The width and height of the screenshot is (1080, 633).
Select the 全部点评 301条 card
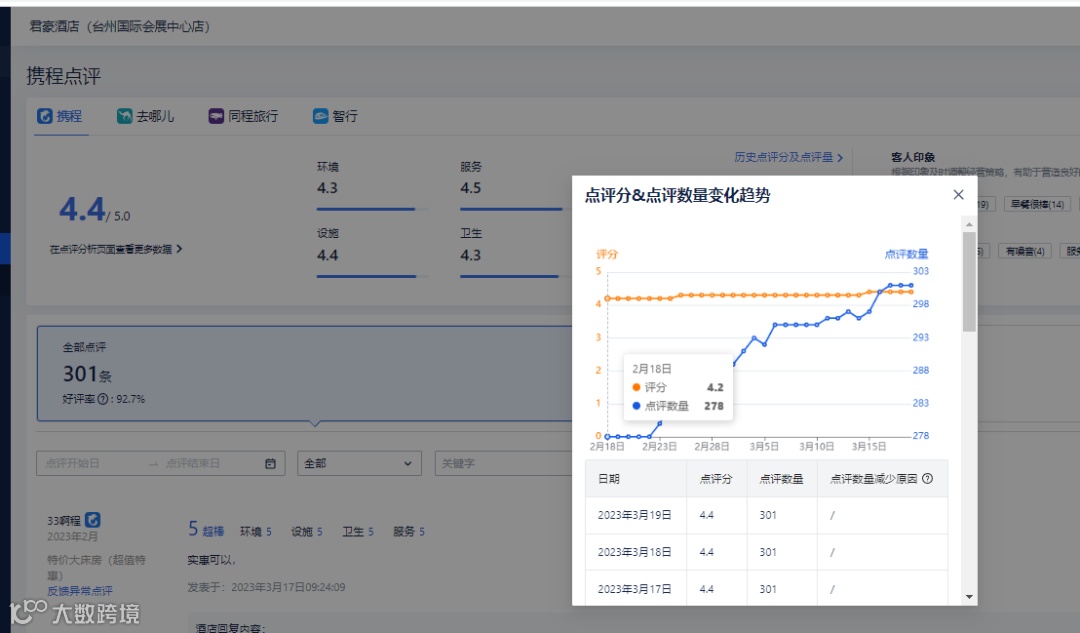[305, 373]
